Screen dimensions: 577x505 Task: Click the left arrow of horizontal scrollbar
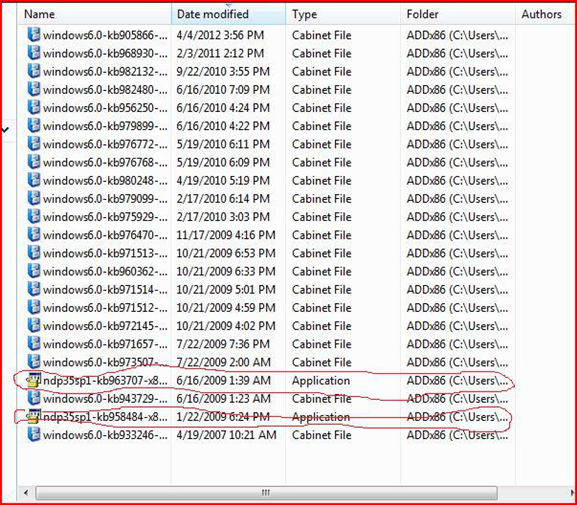26,492
